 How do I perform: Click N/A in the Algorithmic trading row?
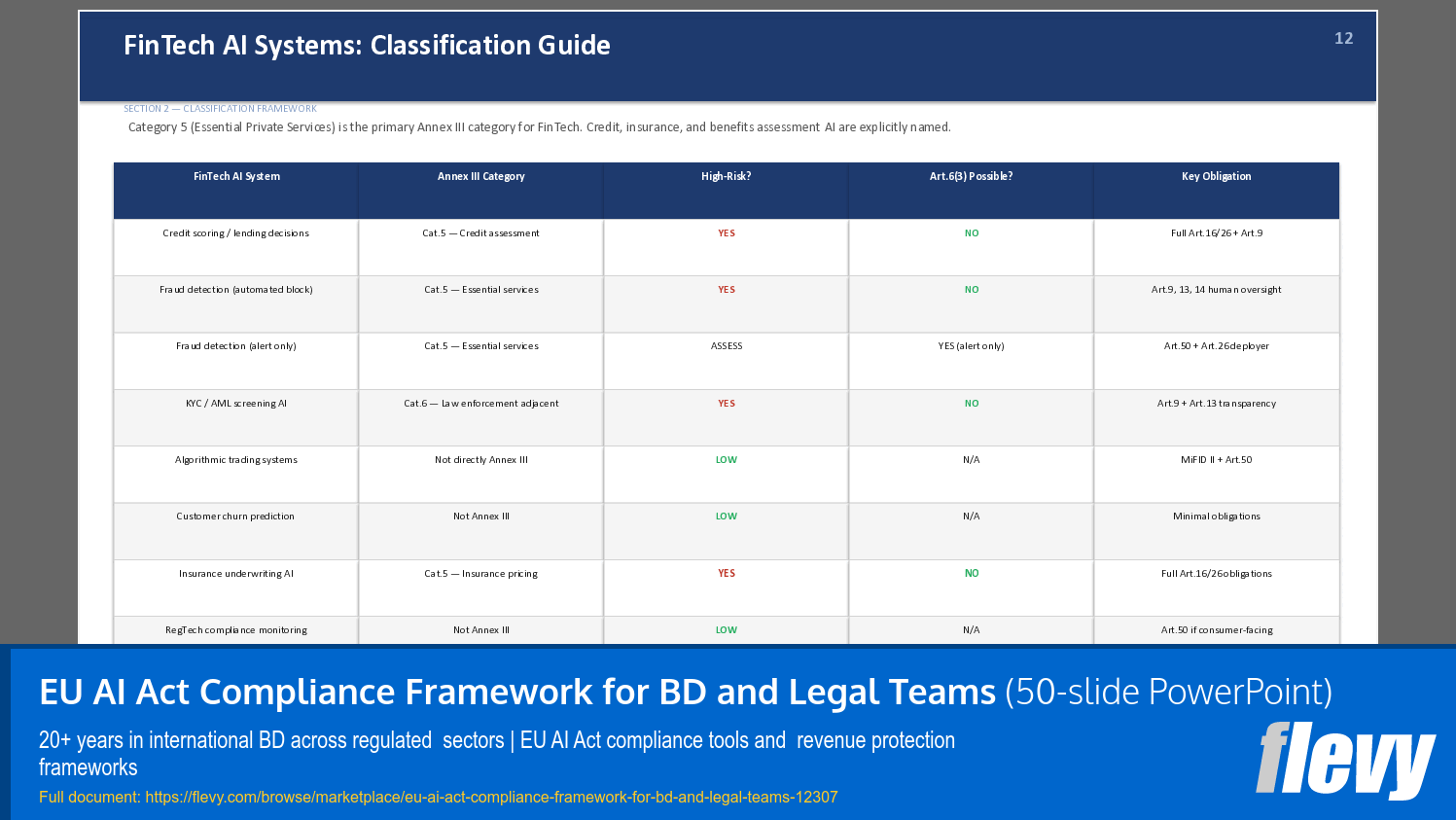coord(972,460)
